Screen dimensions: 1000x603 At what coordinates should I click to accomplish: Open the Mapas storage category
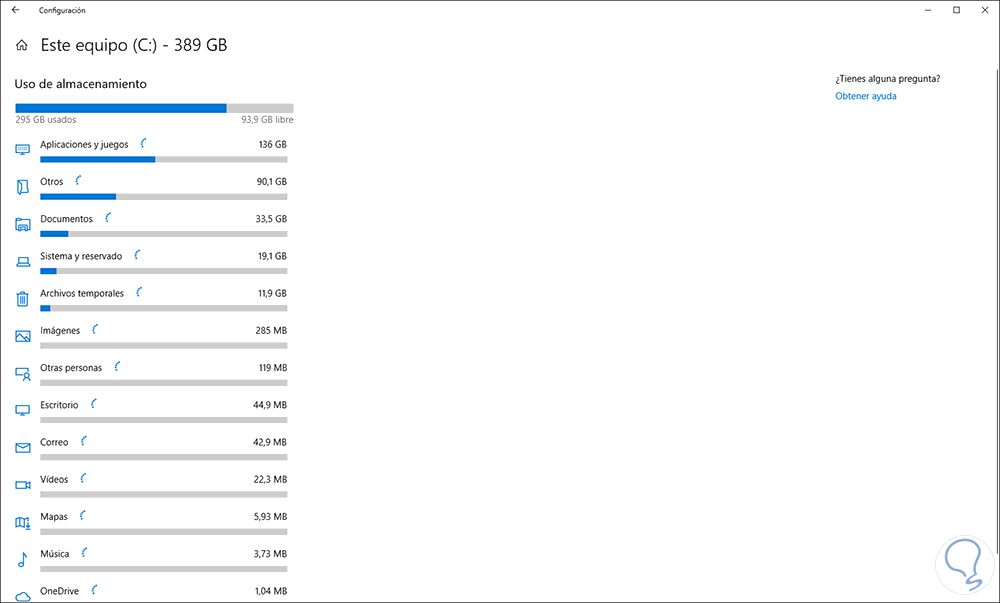54,517
